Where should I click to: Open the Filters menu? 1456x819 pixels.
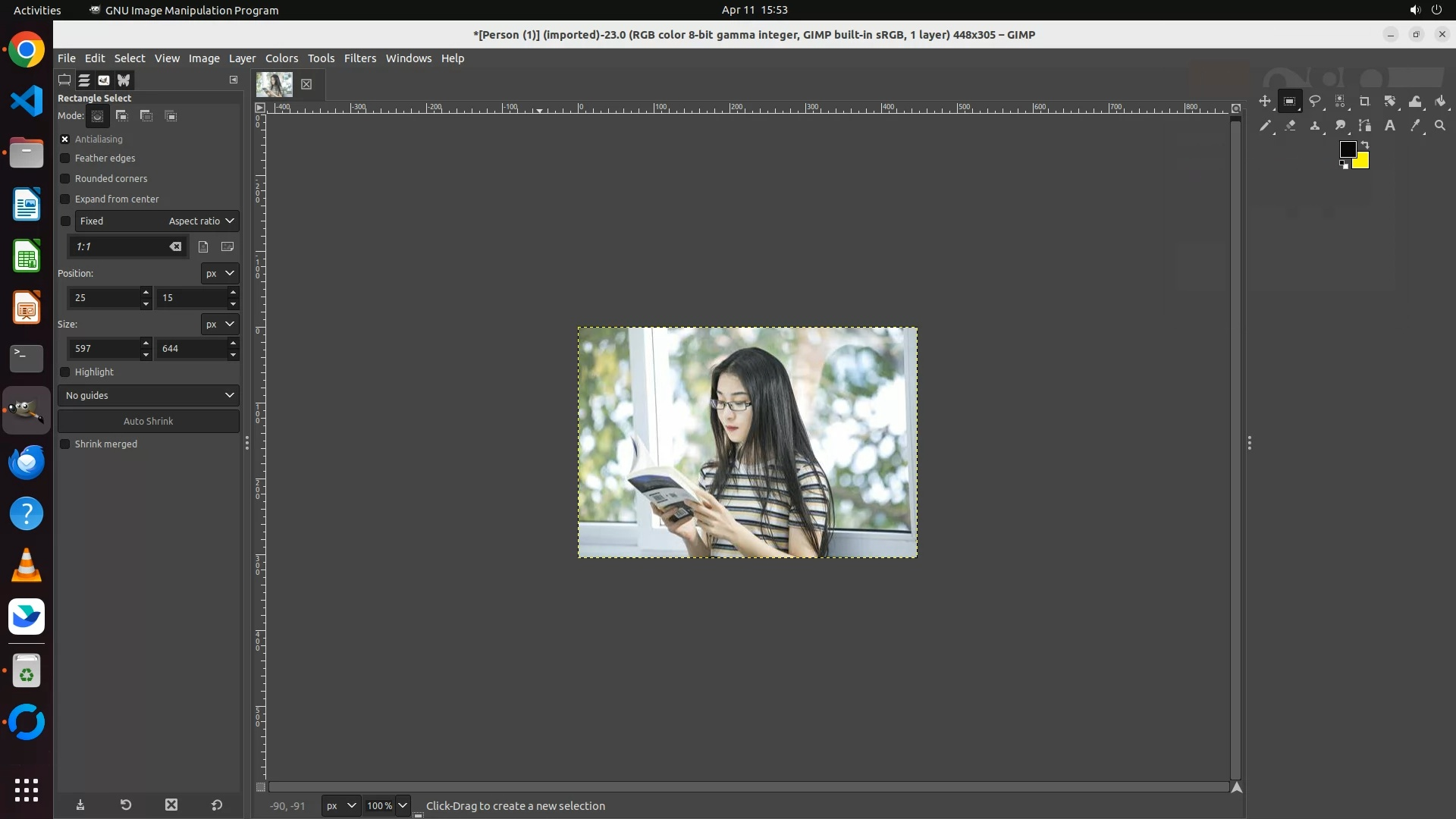tap(359, 58)
